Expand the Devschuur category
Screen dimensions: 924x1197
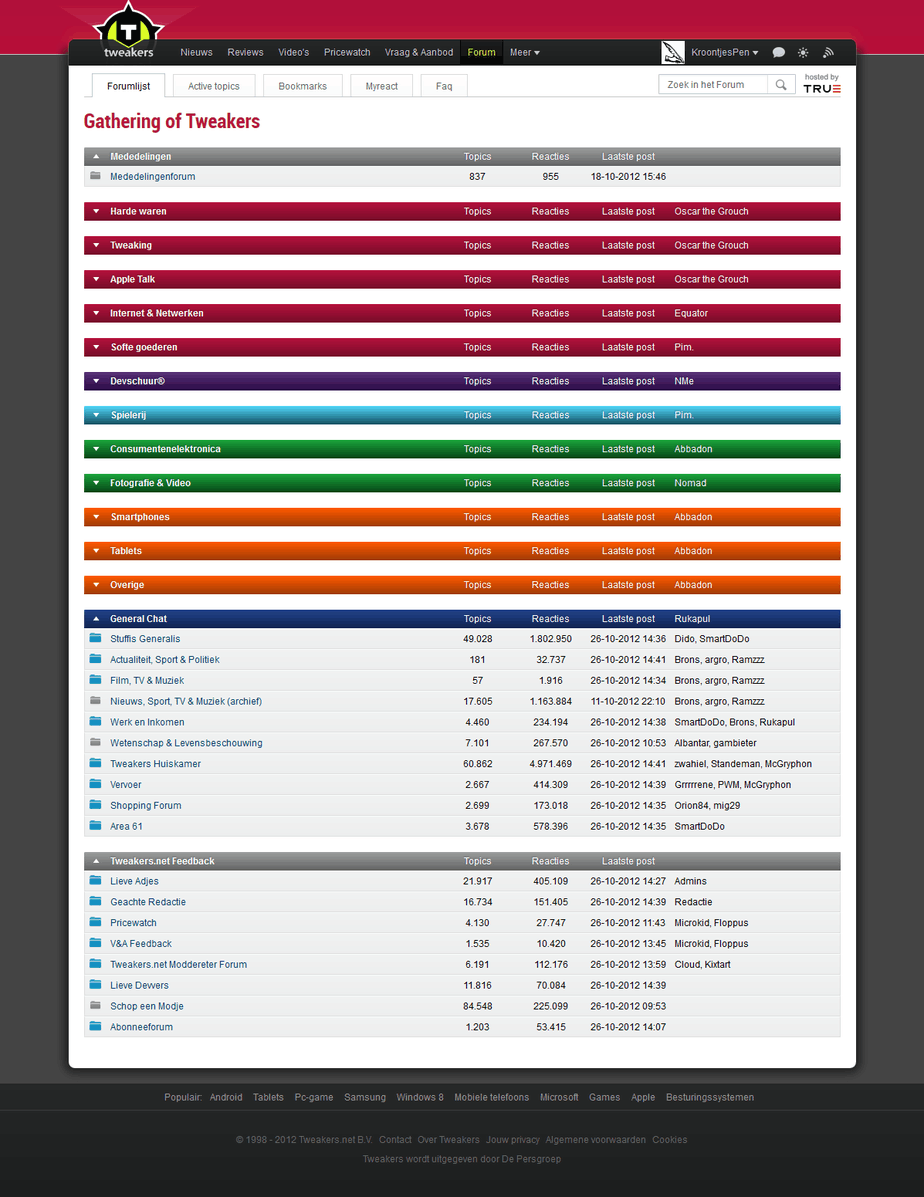(96, 381)
